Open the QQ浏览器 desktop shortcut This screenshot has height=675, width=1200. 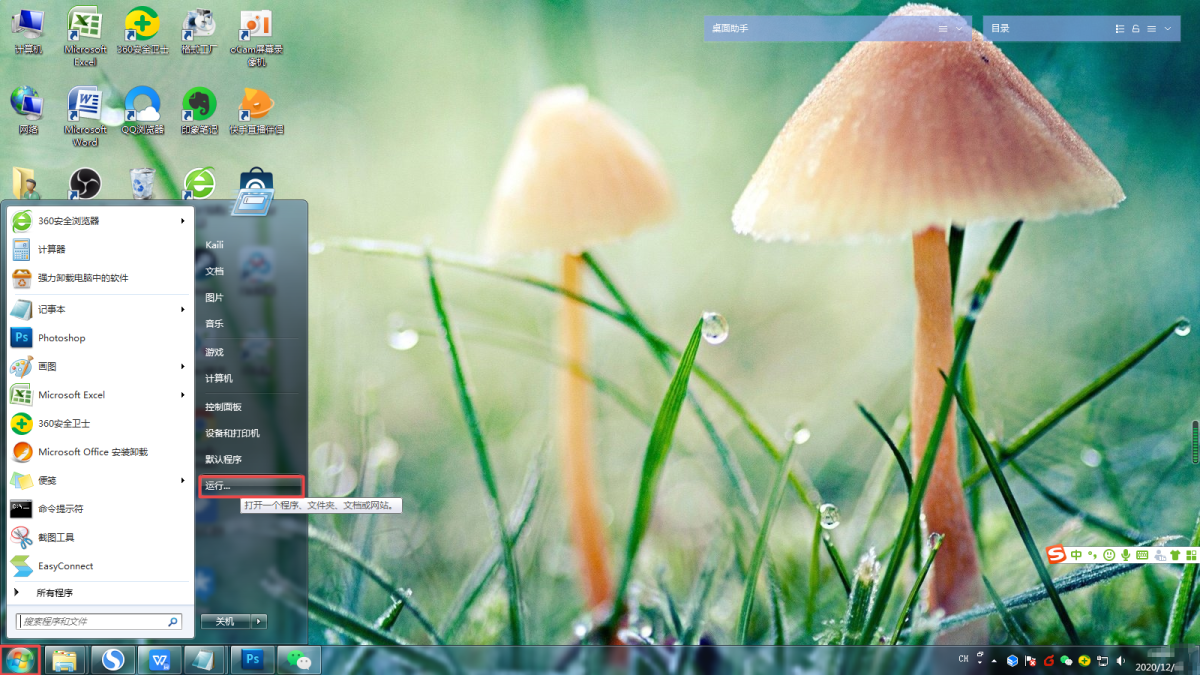point(142,103)
